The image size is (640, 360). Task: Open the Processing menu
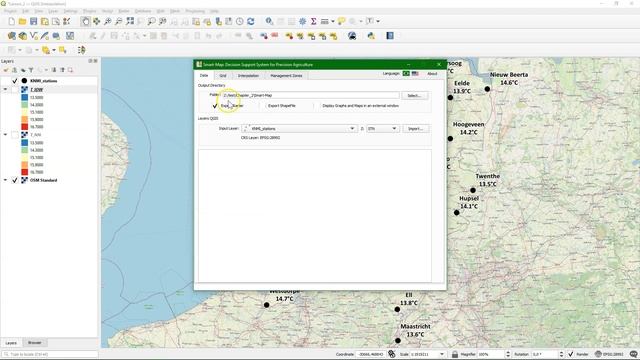(195, 11)
